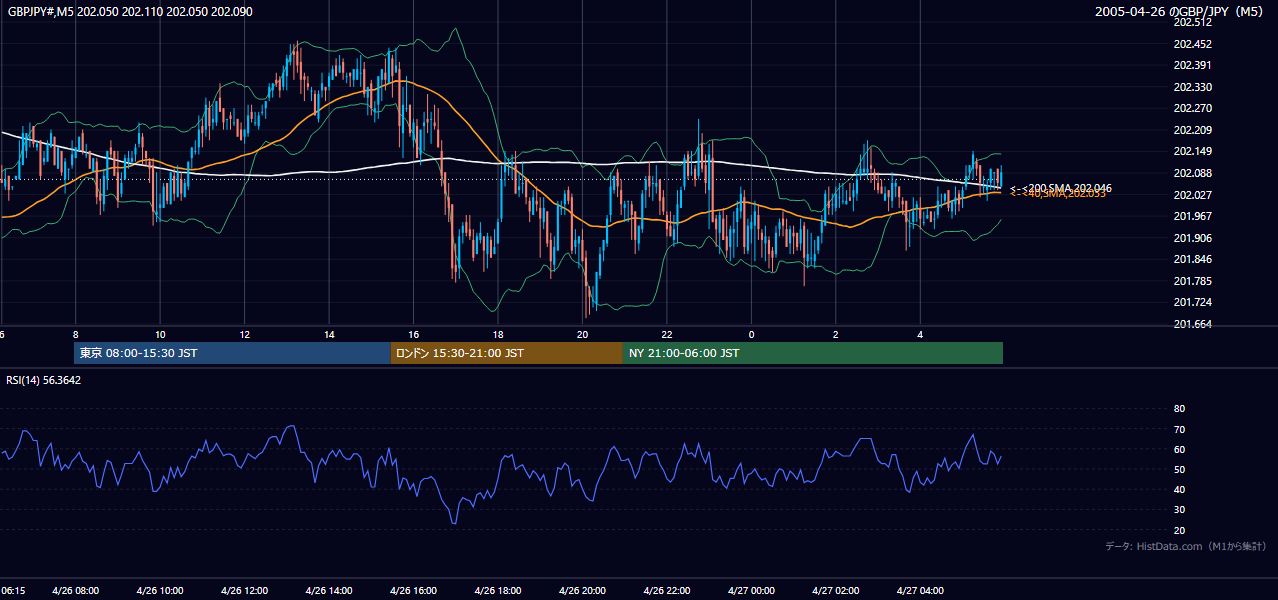Click the 4/27 04:00 bottom time label
Screen dimensions: 1278x600
point(920,591)
